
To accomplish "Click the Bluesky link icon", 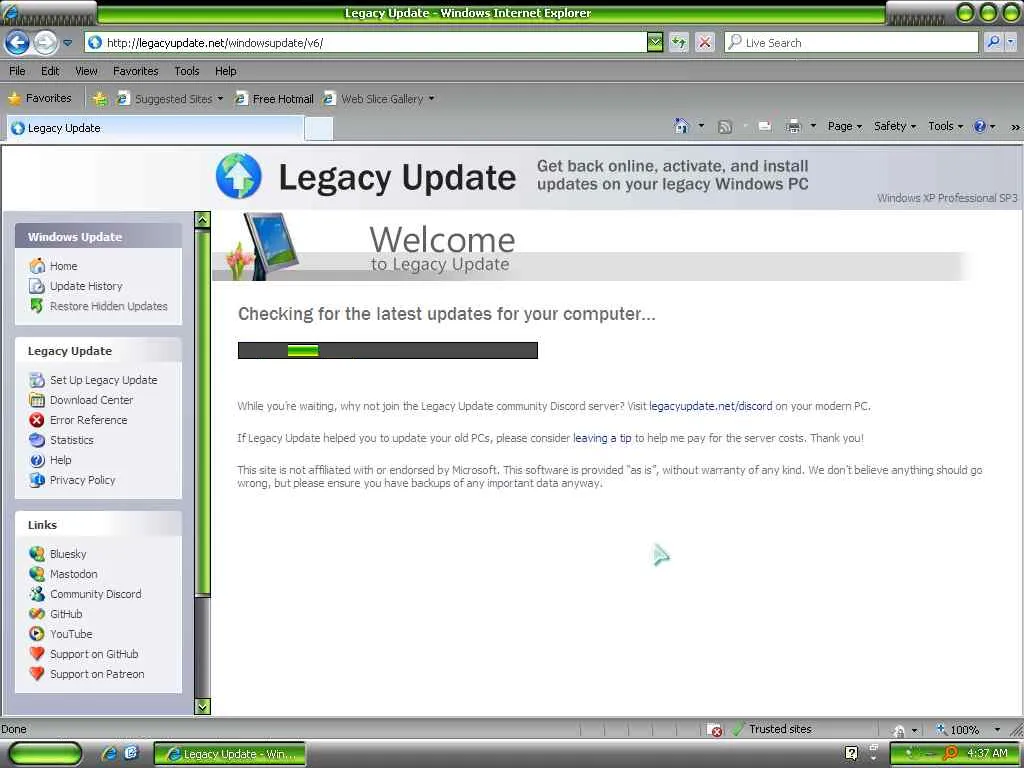I will pos(37,554).
